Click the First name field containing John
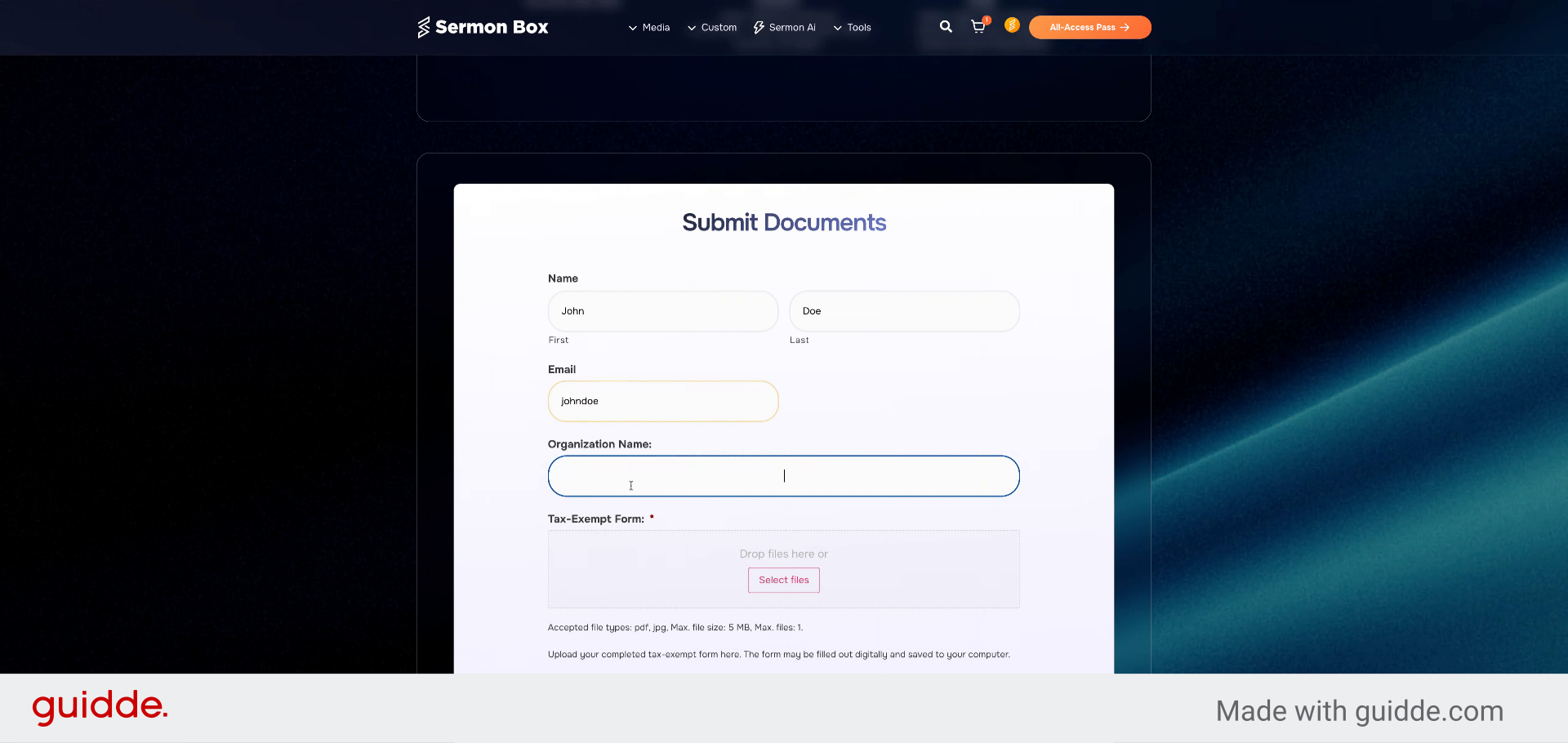Screen dimensions: 1568x743 coord(662,311)
